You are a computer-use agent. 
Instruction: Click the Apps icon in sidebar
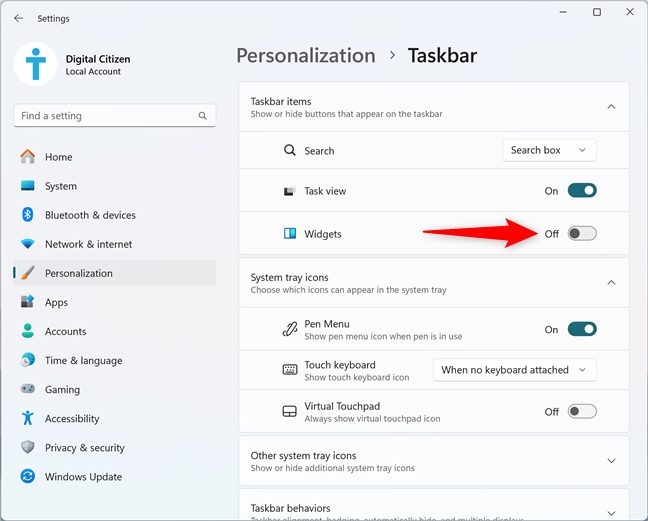point(28,302)
